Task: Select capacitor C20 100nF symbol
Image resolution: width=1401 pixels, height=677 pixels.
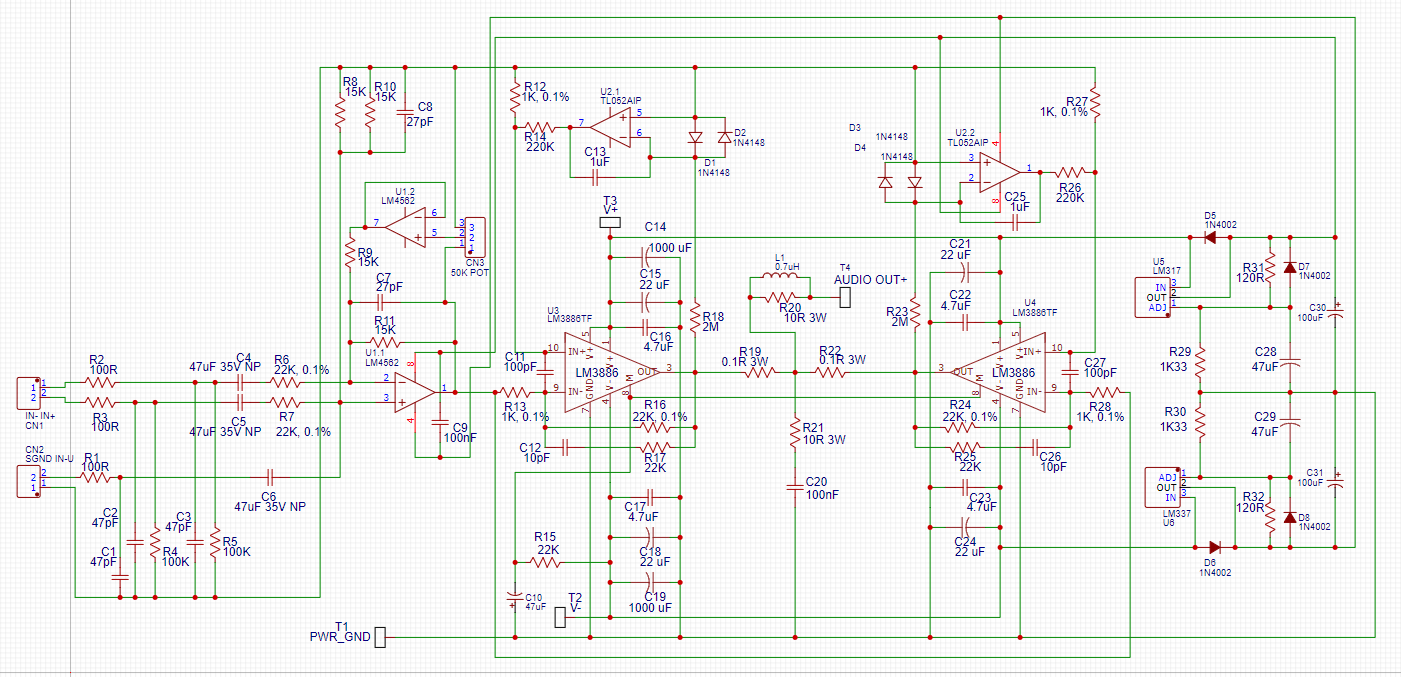Action: point(795,486)
